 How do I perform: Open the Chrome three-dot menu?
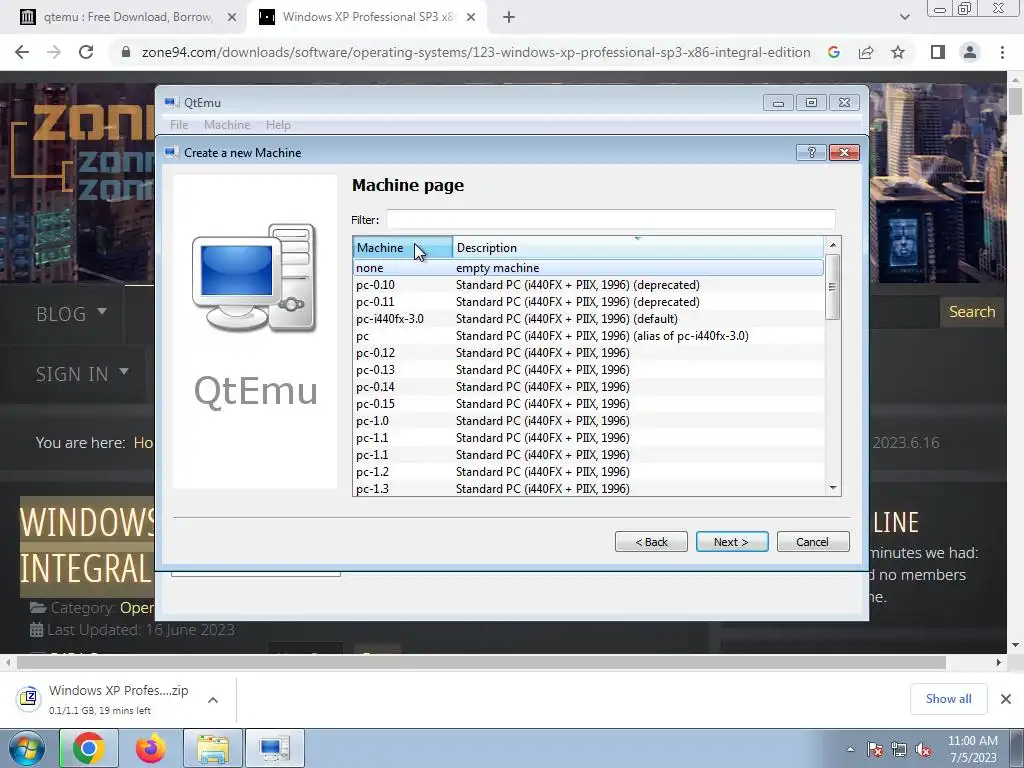pos(1002,52)
